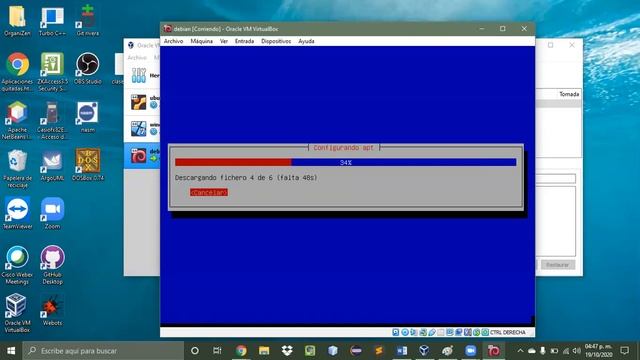The width and height of the screenshot is (640, 360).
Task: Switch to VirtualBox Manager on the taskbar
Action: click(424, 351)
